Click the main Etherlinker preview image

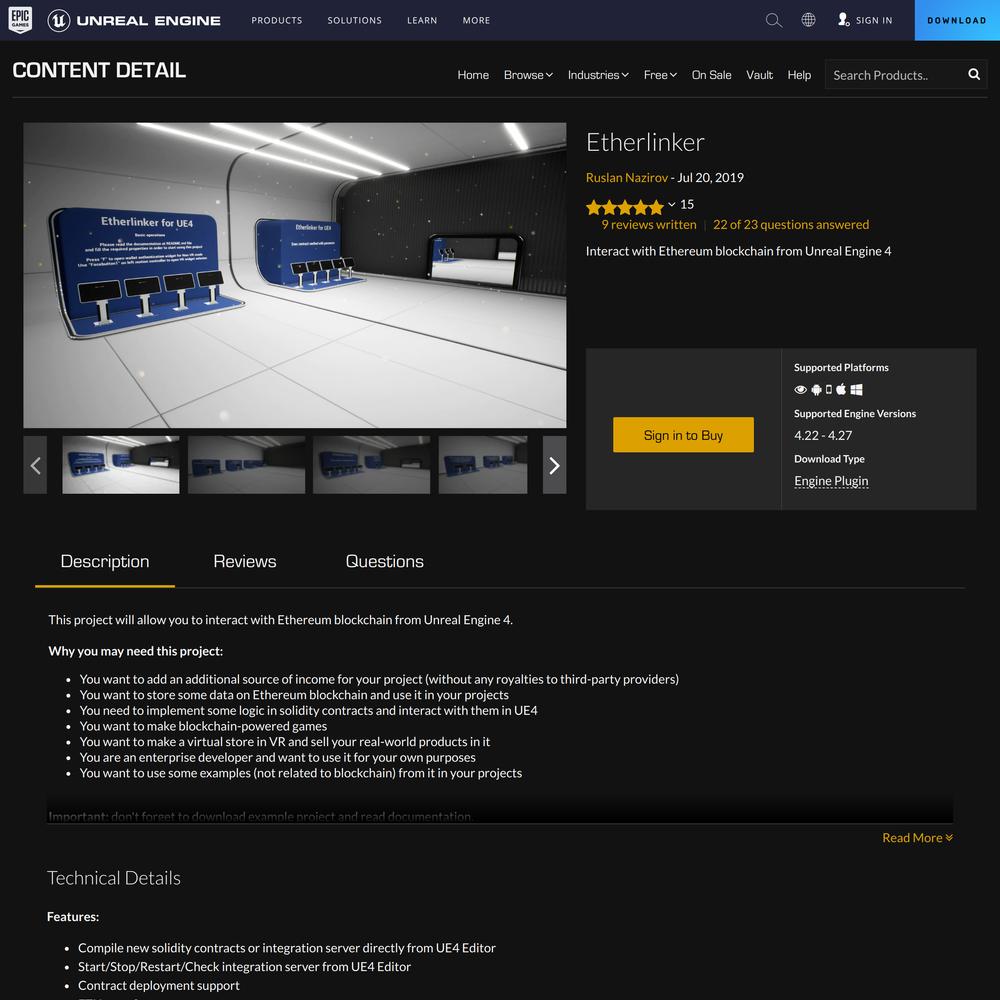pos(295,275)
